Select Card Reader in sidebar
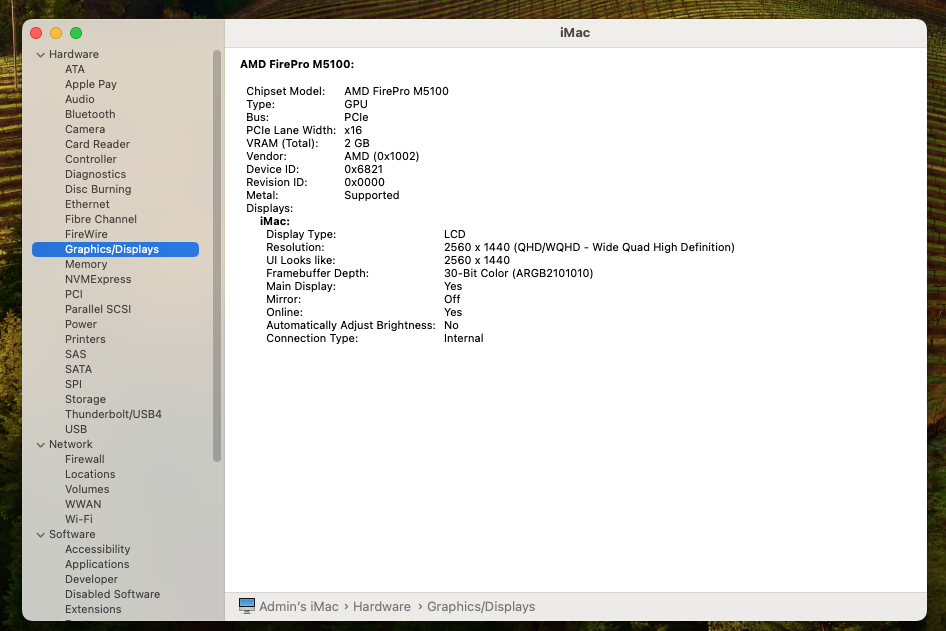This screenshot has width=946, height=631. [x=97, y=144]
